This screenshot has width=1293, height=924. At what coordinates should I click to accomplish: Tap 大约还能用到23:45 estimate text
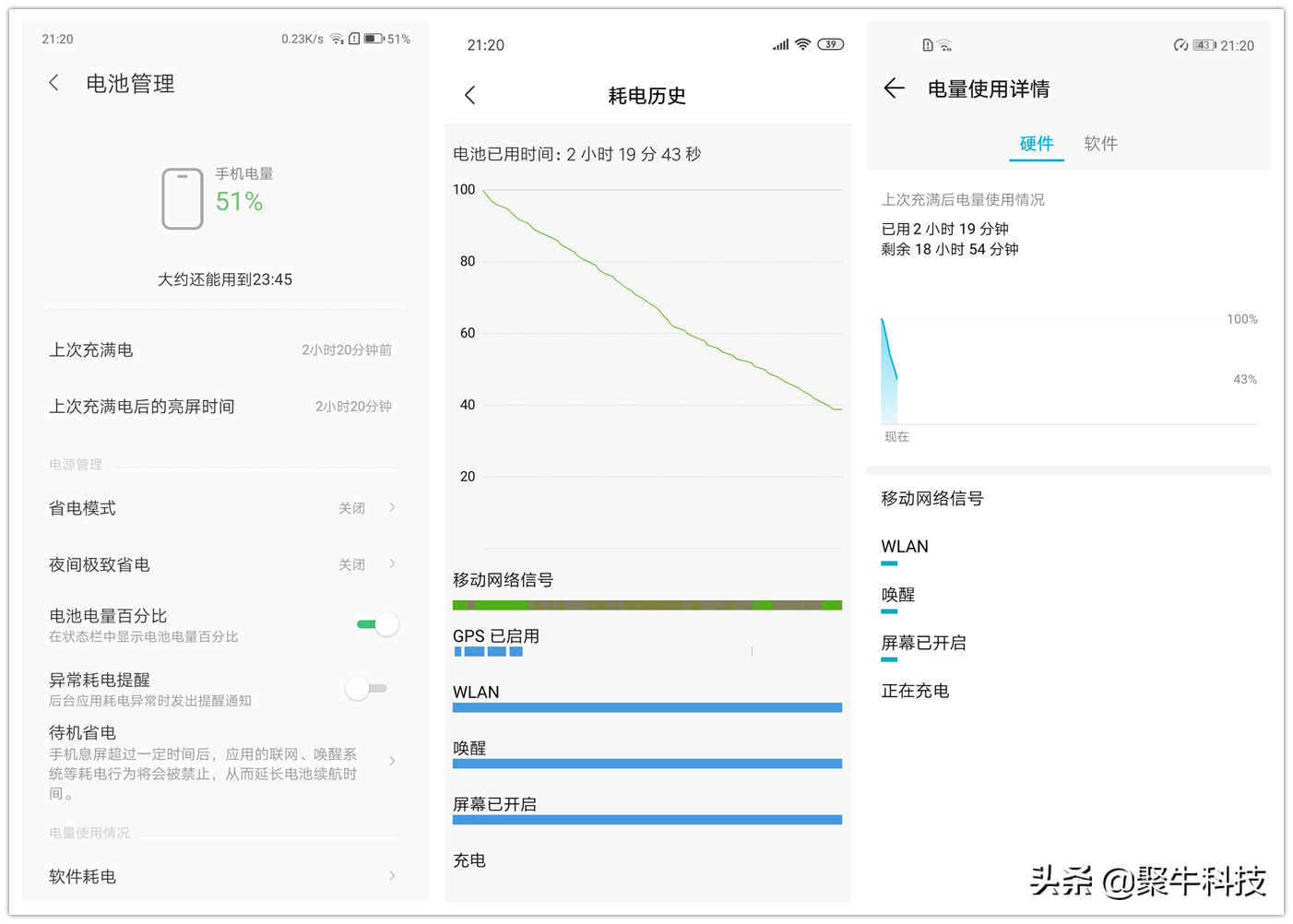225,279
